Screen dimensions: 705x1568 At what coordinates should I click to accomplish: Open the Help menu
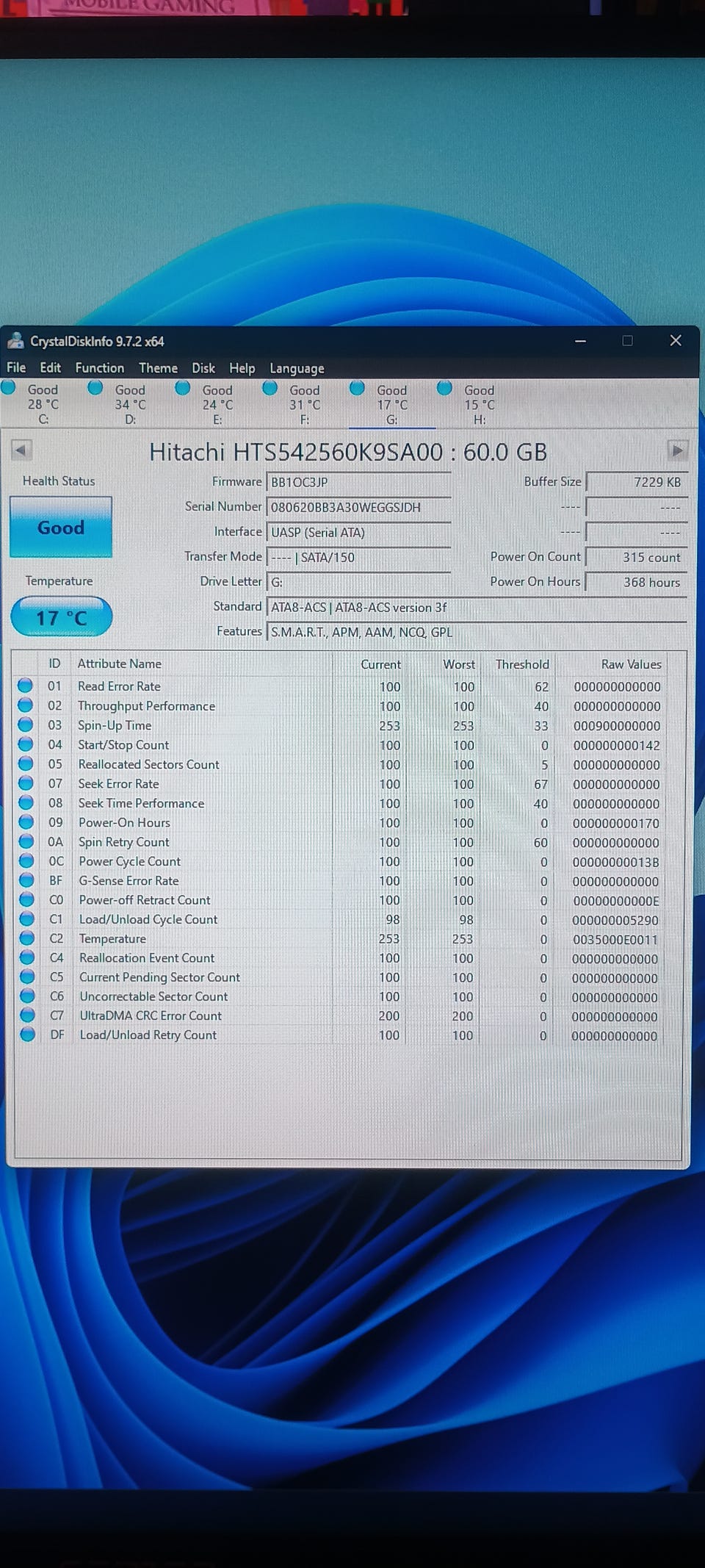coord(242,368)
